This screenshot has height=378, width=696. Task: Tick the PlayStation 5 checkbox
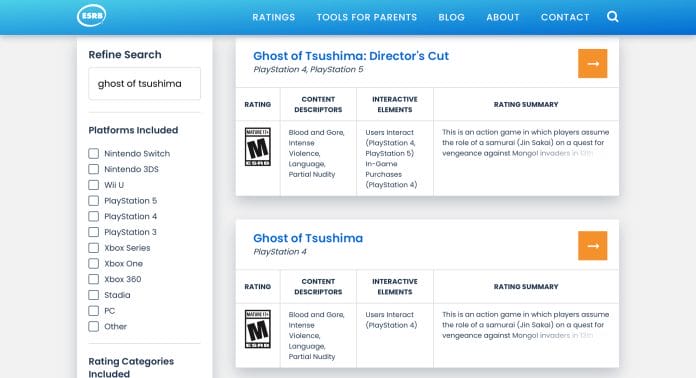(x=94, y=201)
